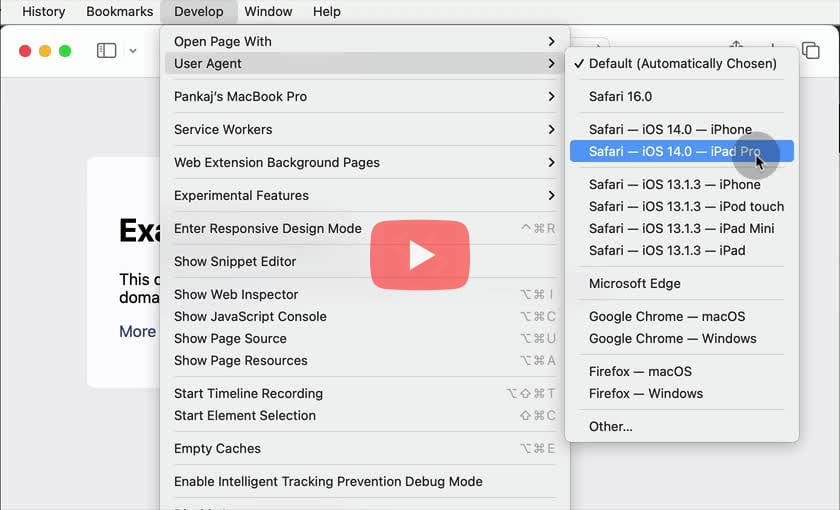Enable Intelligent Tracking Prevention Debug Mode
This screenshot has width=840, height=510.
pyautogui.click(x=364, y=481)
